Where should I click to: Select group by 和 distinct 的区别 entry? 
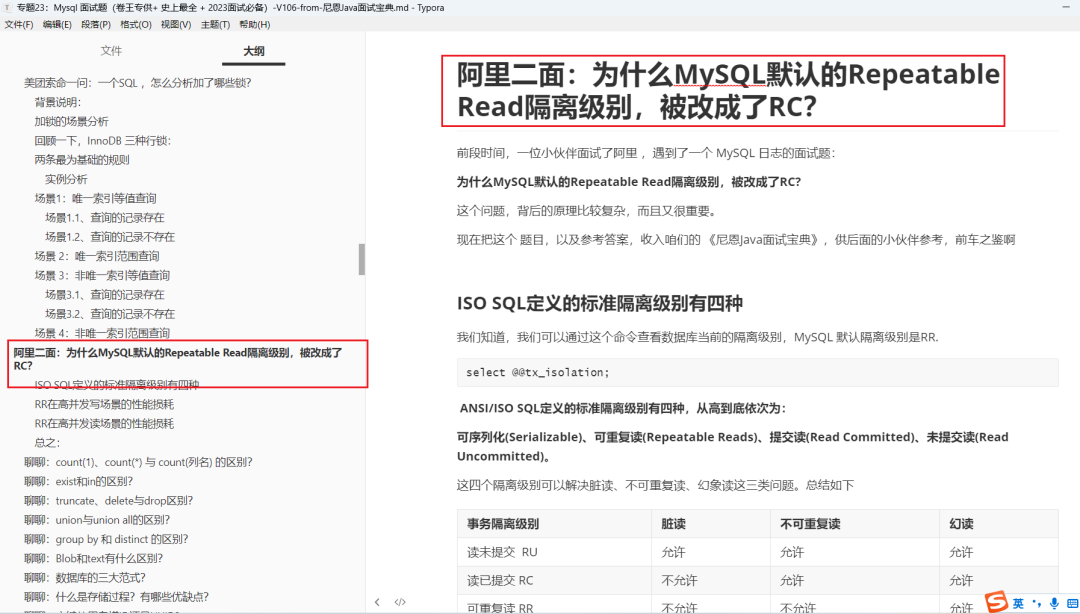point(106,540)
